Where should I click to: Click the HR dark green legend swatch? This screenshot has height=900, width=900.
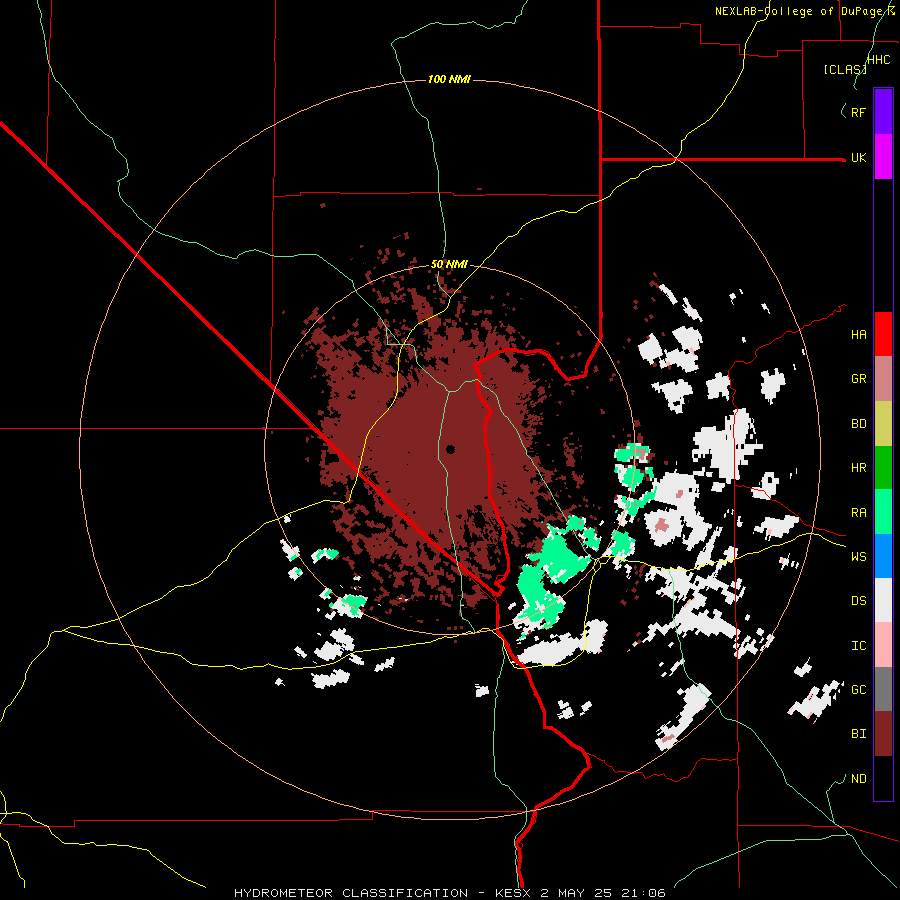click(x=883, y=468)
